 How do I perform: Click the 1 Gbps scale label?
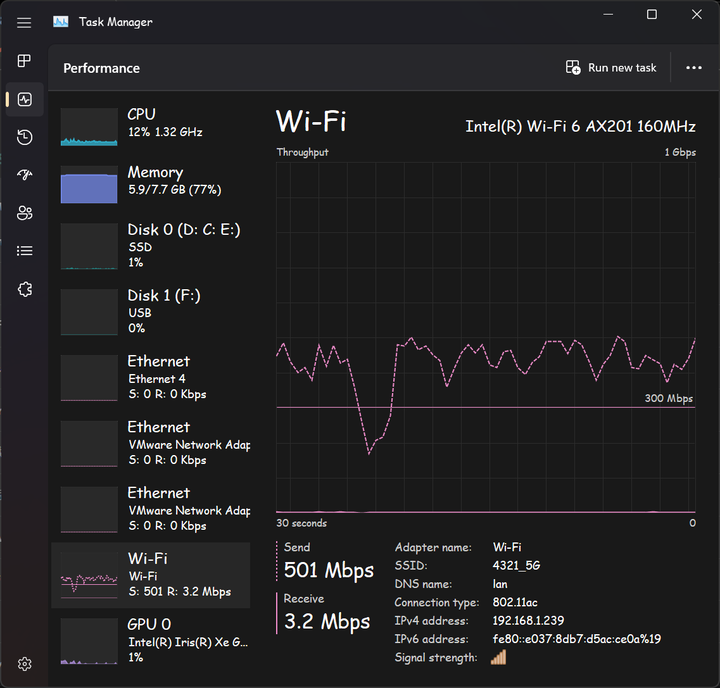point(680,152)
